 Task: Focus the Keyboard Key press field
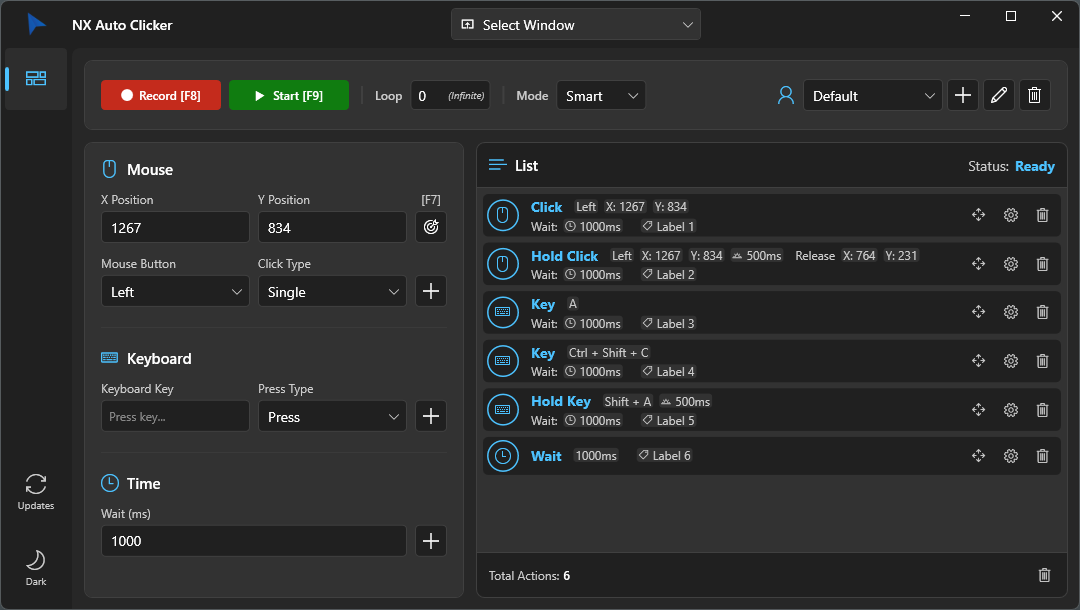coord(175,417)
